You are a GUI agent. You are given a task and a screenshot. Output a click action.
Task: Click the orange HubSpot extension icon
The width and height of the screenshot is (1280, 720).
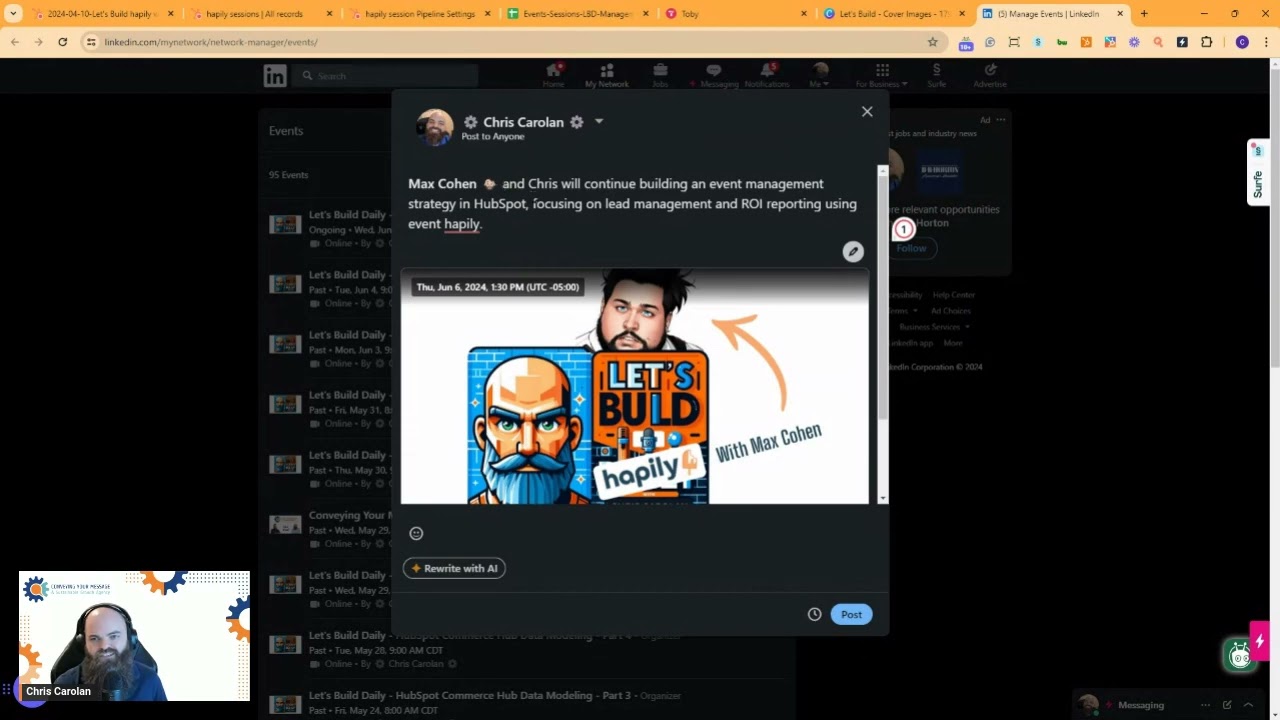point(1086,42)
